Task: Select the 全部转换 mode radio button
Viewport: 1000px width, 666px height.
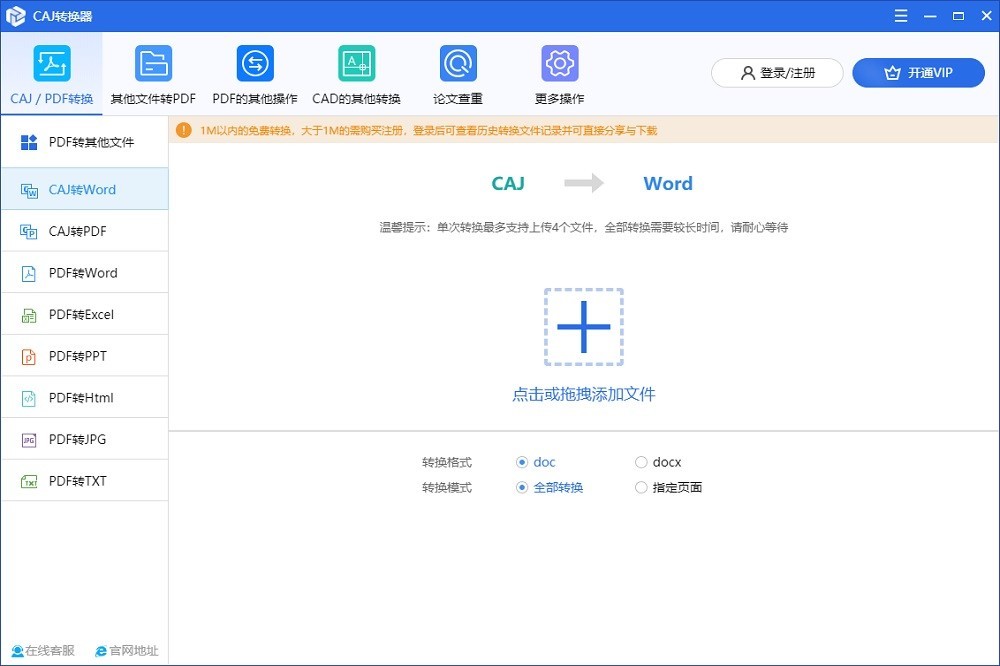Action: [x=522, y=488]
